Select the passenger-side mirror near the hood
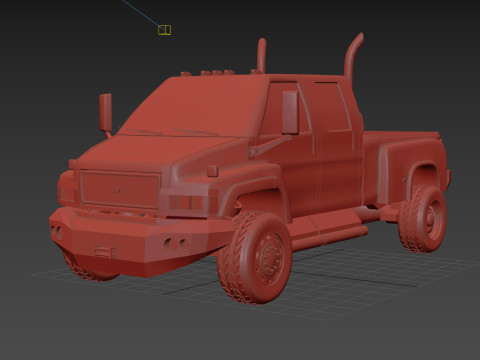The image size is (480, 360). (106, 113)
